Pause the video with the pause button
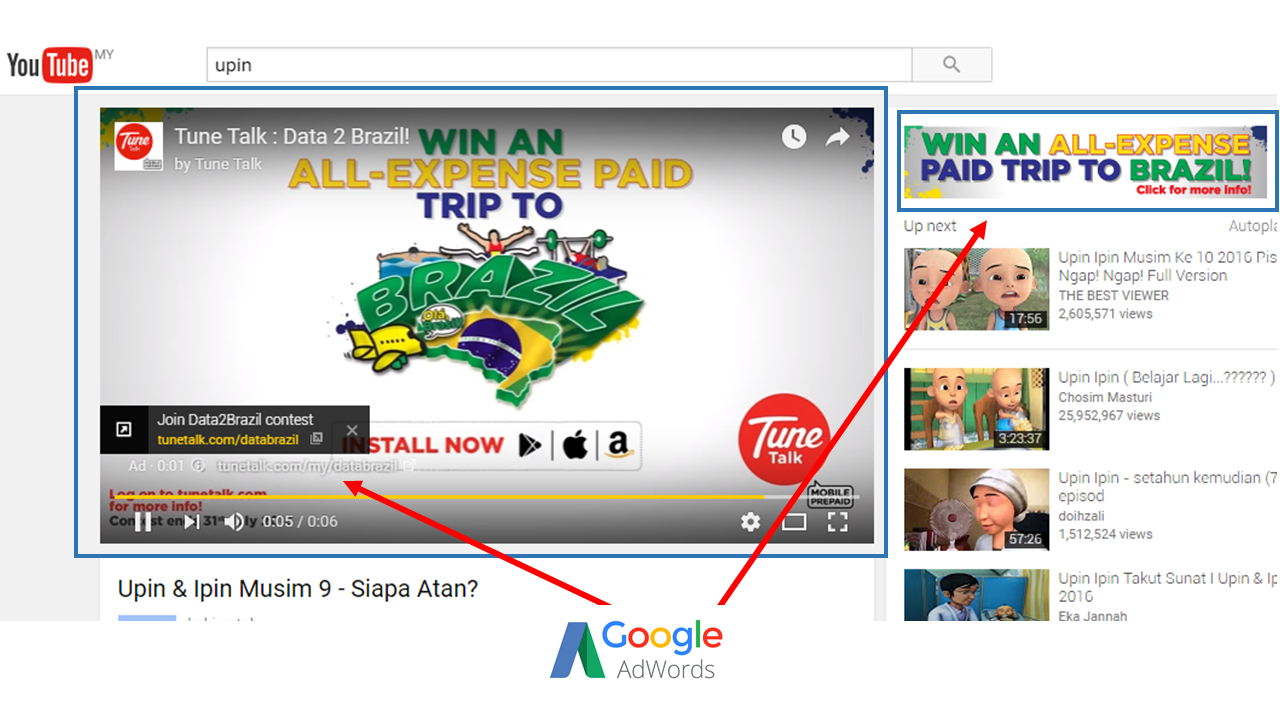 tap(143, 521)
